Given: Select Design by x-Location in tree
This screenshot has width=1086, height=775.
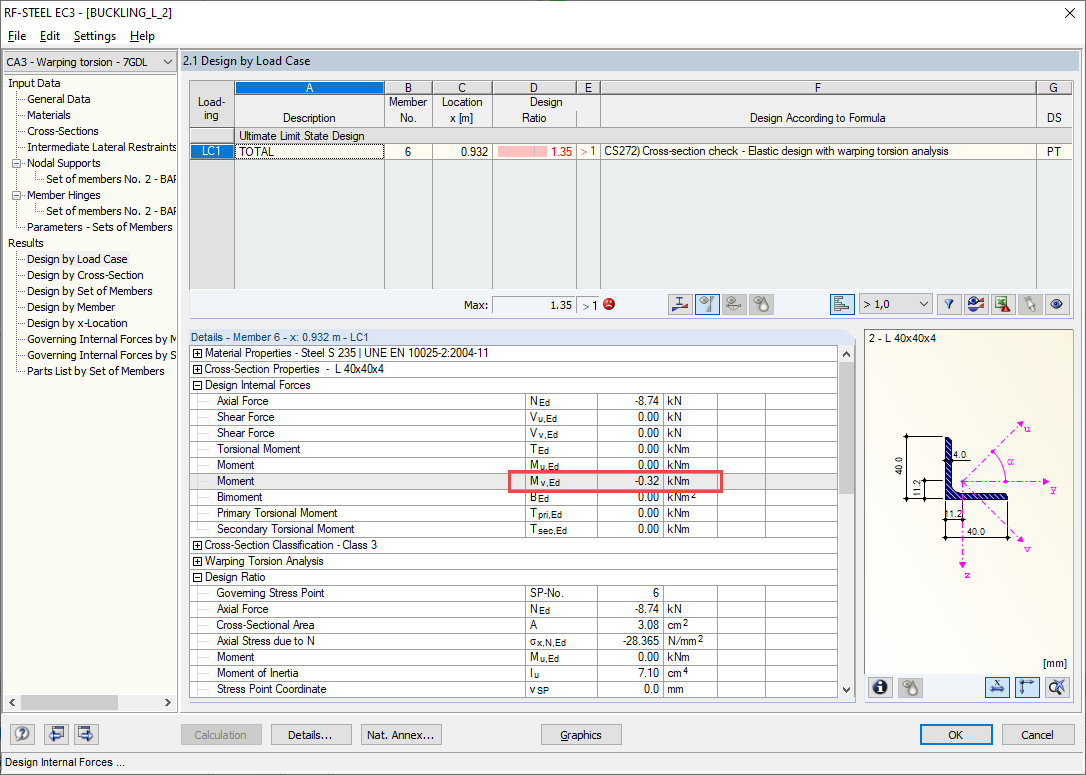Looking at the screenshot, I should point(77,323).
